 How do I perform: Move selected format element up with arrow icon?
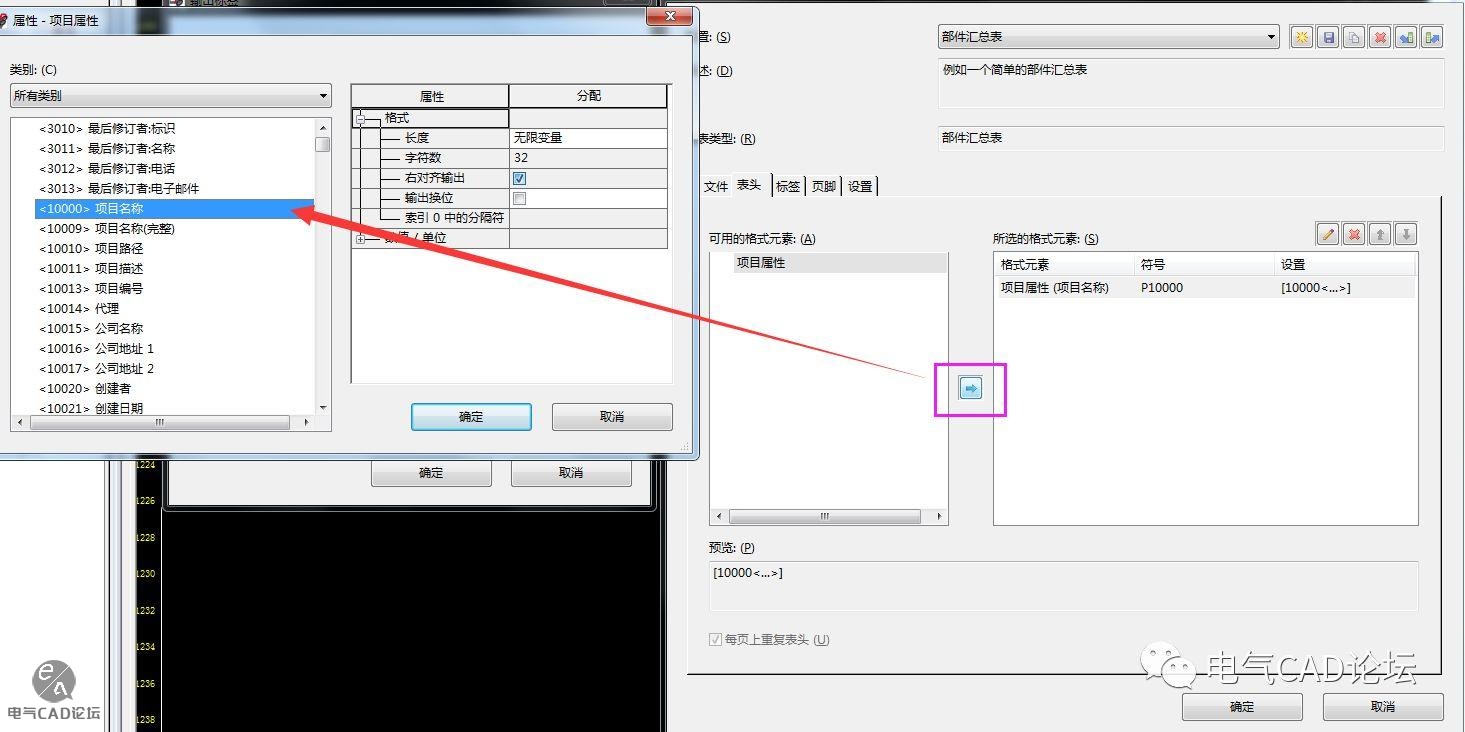(x=1380, y=234)
